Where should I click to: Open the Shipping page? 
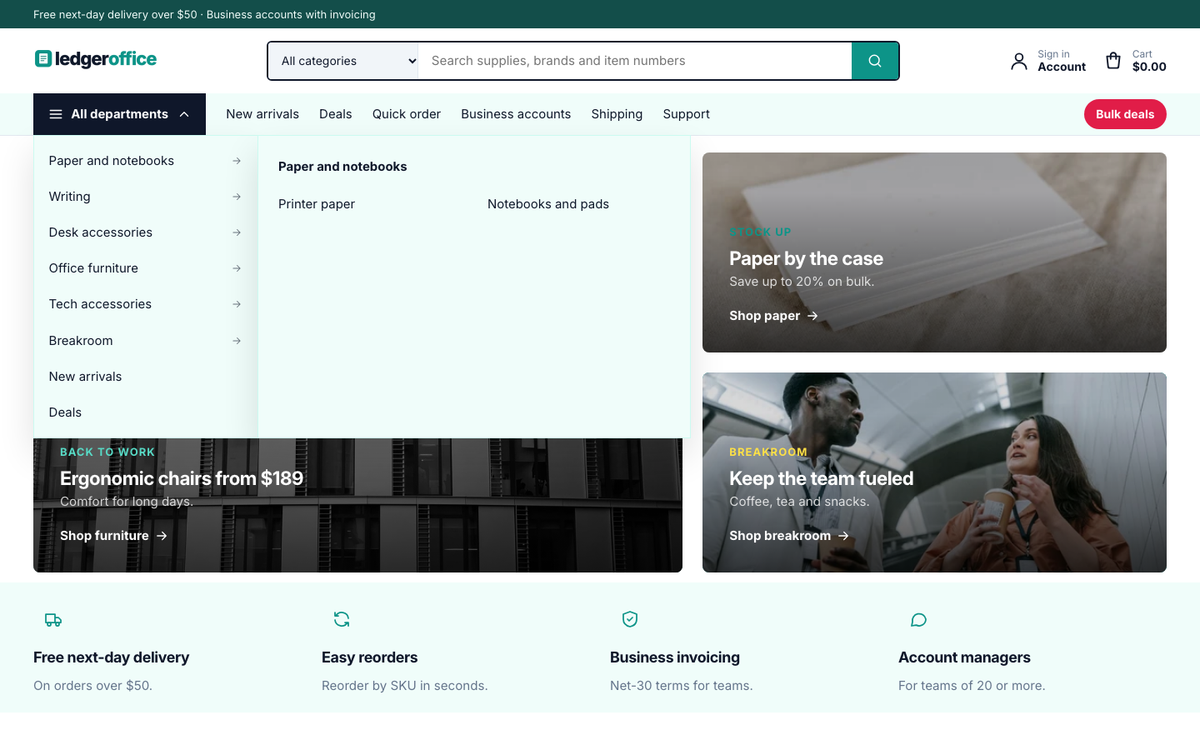tap(617, 114)
